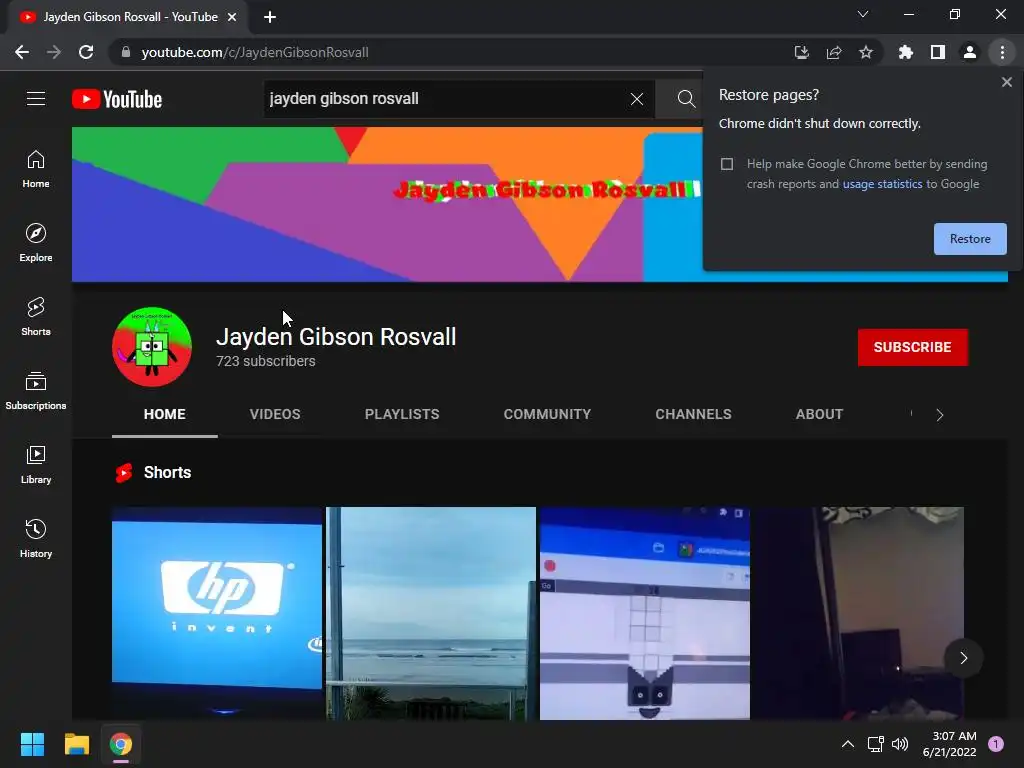Click the Chrome taskbar icon
This screenshot has height=768, width=1024.
(121, 744)
